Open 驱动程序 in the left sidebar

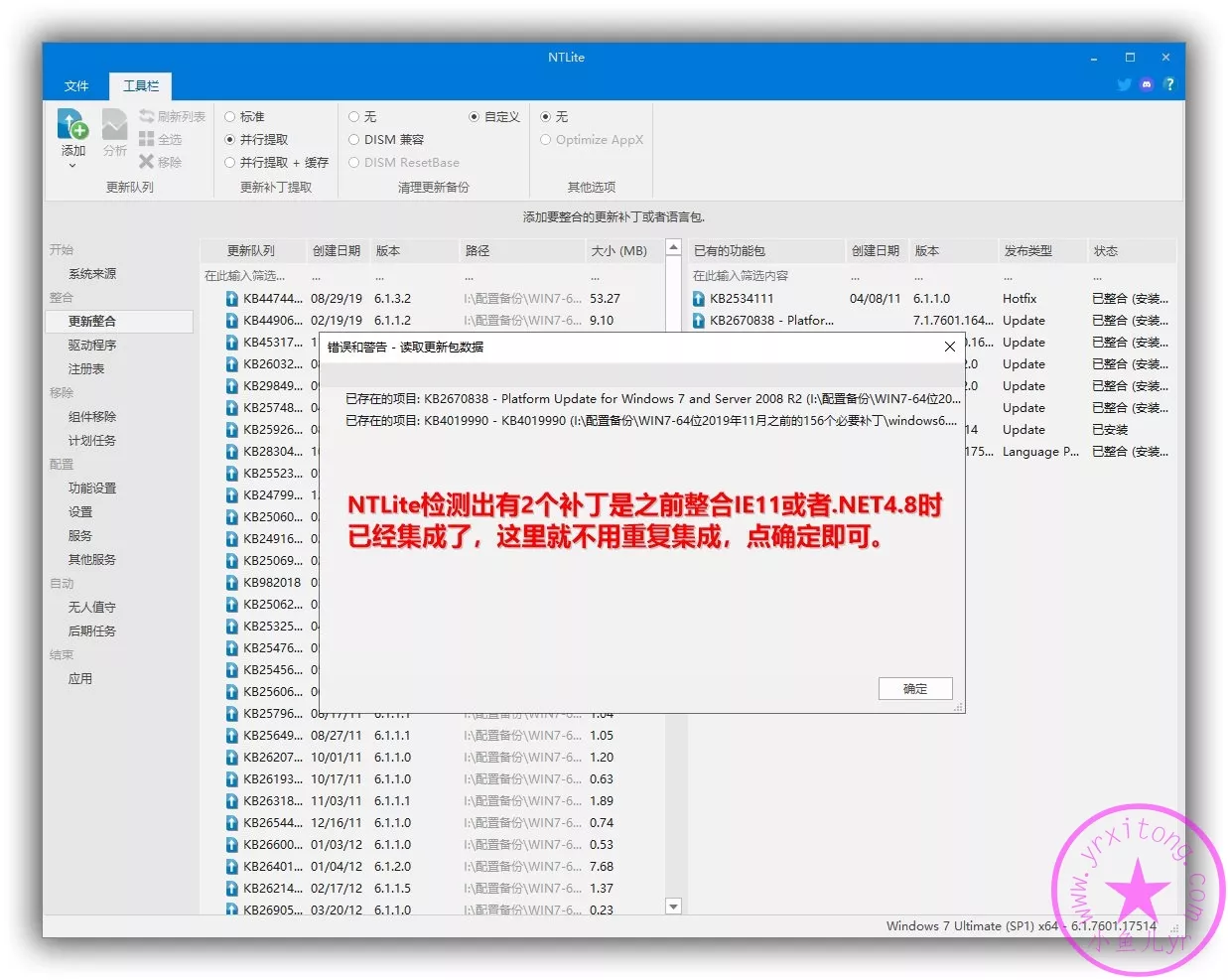[x=92, y=345]
